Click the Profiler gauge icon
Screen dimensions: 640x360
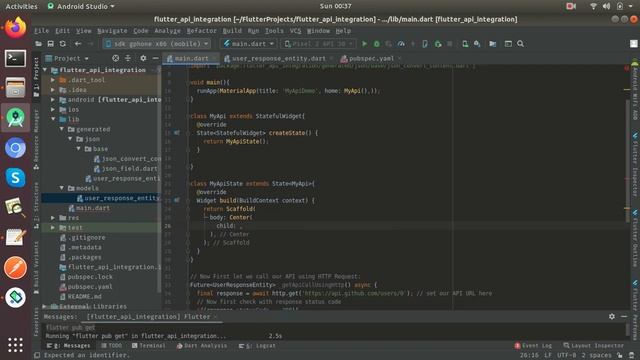click(401, 44)
